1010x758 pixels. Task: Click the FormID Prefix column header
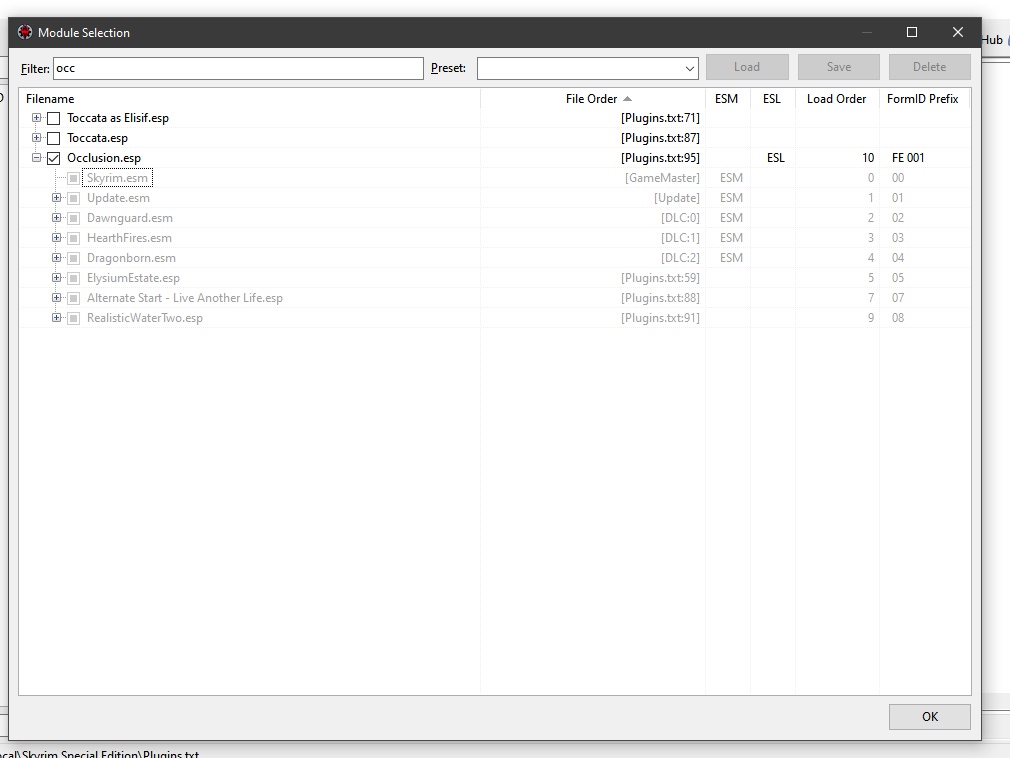pyautogui.click(x=922, y=99)
